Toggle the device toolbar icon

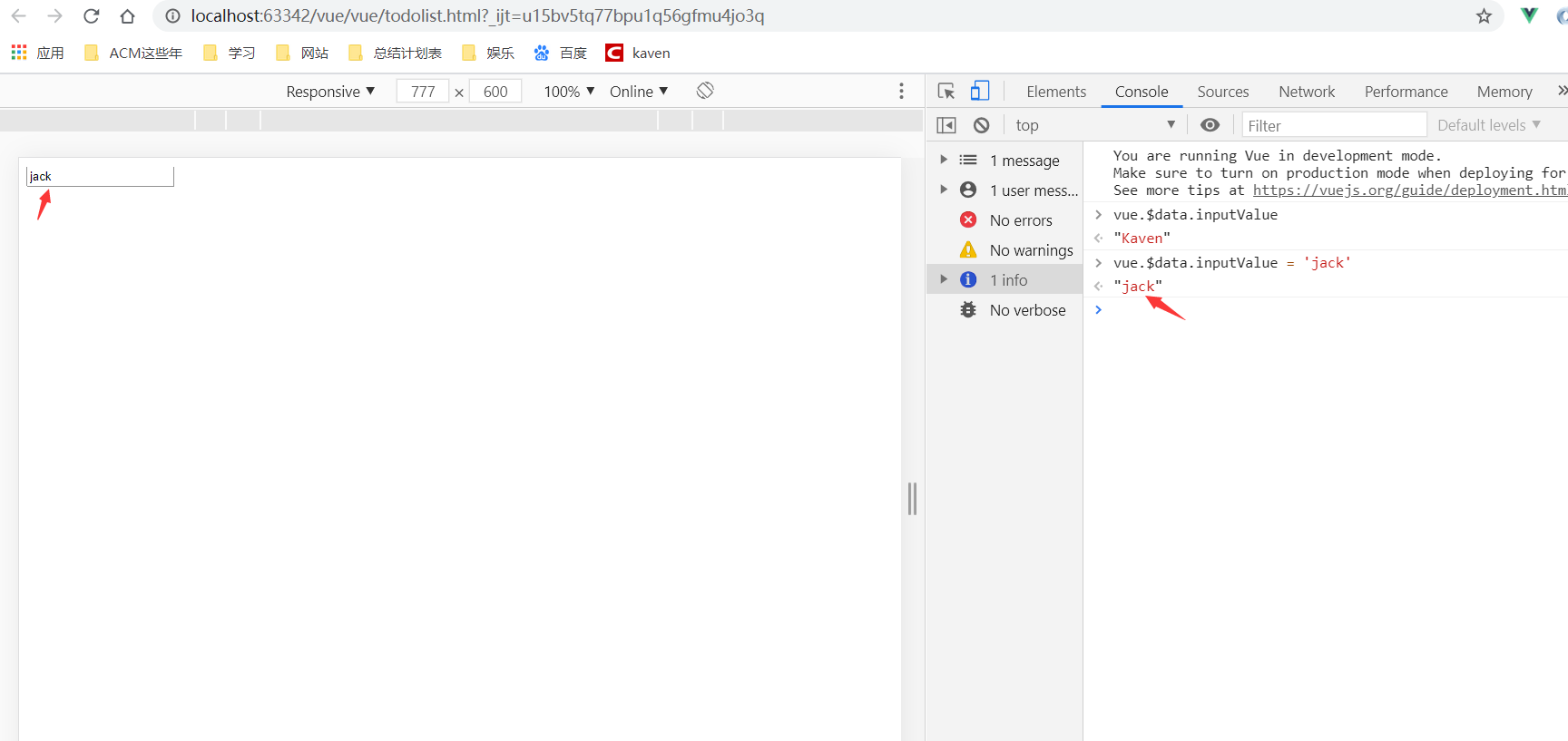[980, 91]
